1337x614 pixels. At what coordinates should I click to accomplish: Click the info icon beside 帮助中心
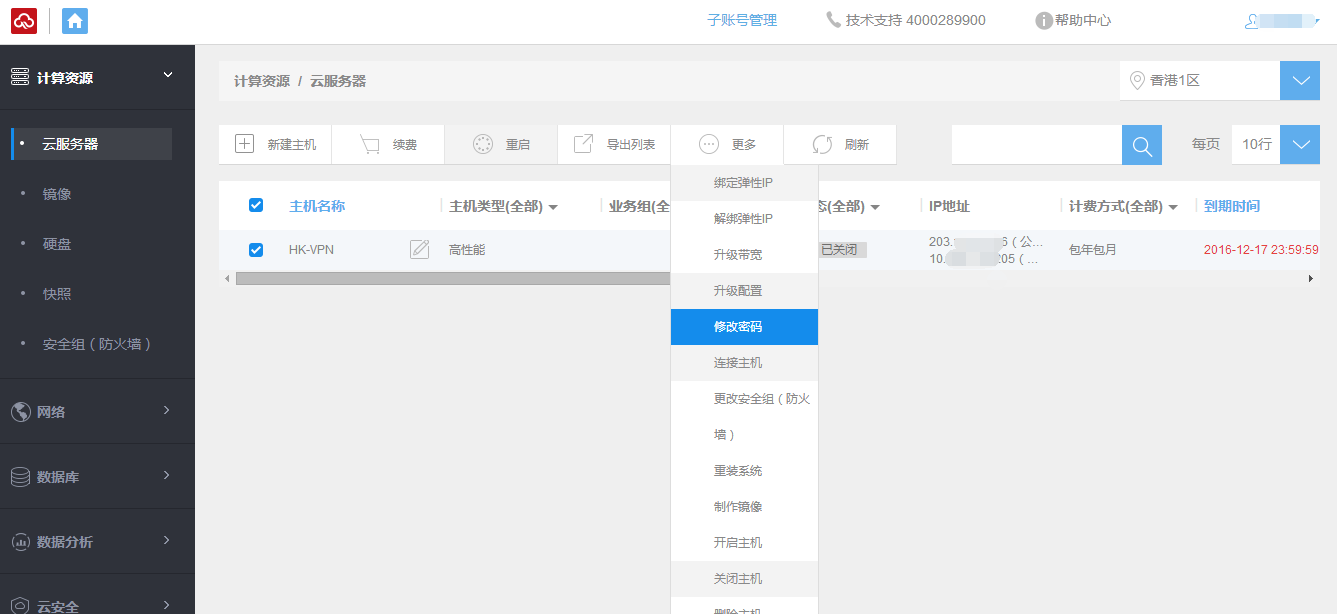(x=1044, y=20)
